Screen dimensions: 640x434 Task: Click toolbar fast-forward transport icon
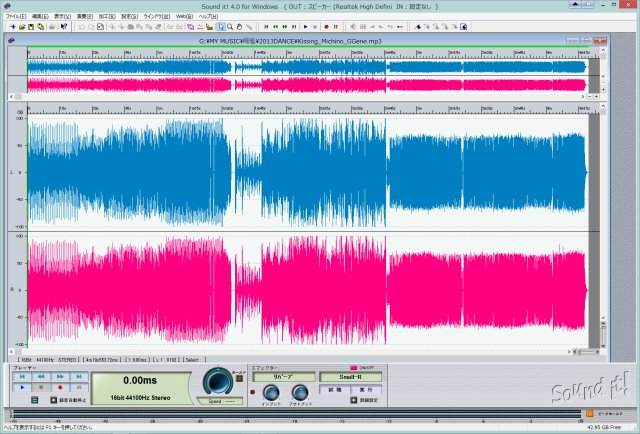pos(285,27)
